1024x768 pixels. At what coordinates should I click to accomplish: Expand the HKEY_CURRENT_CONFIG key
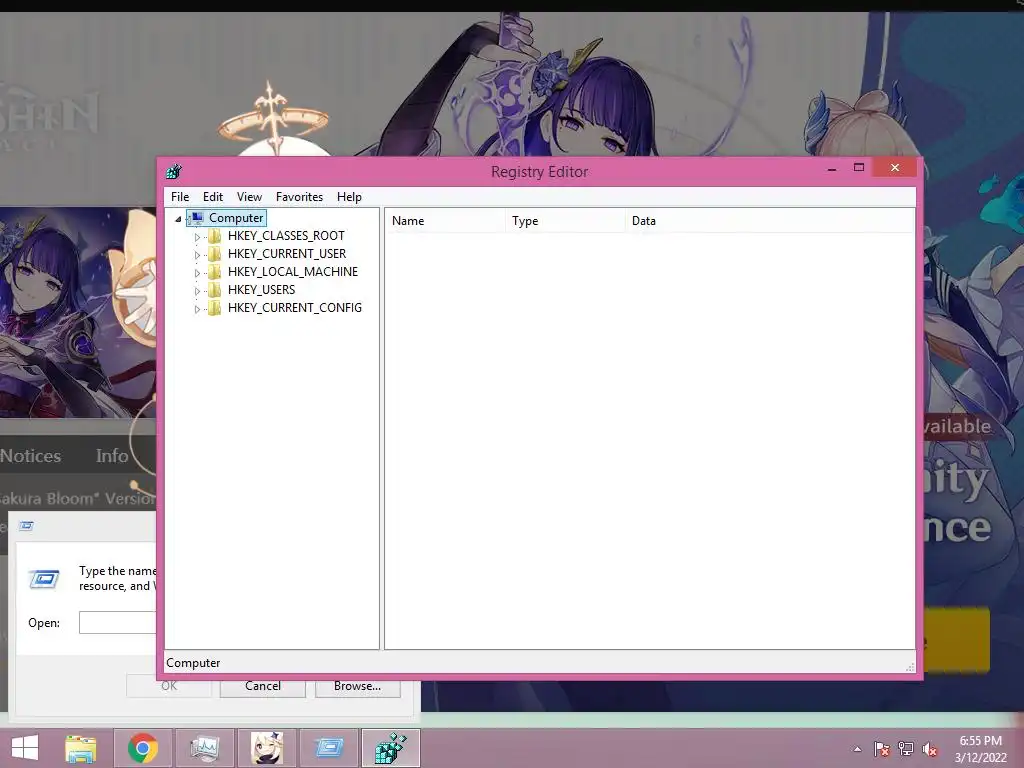197,309
